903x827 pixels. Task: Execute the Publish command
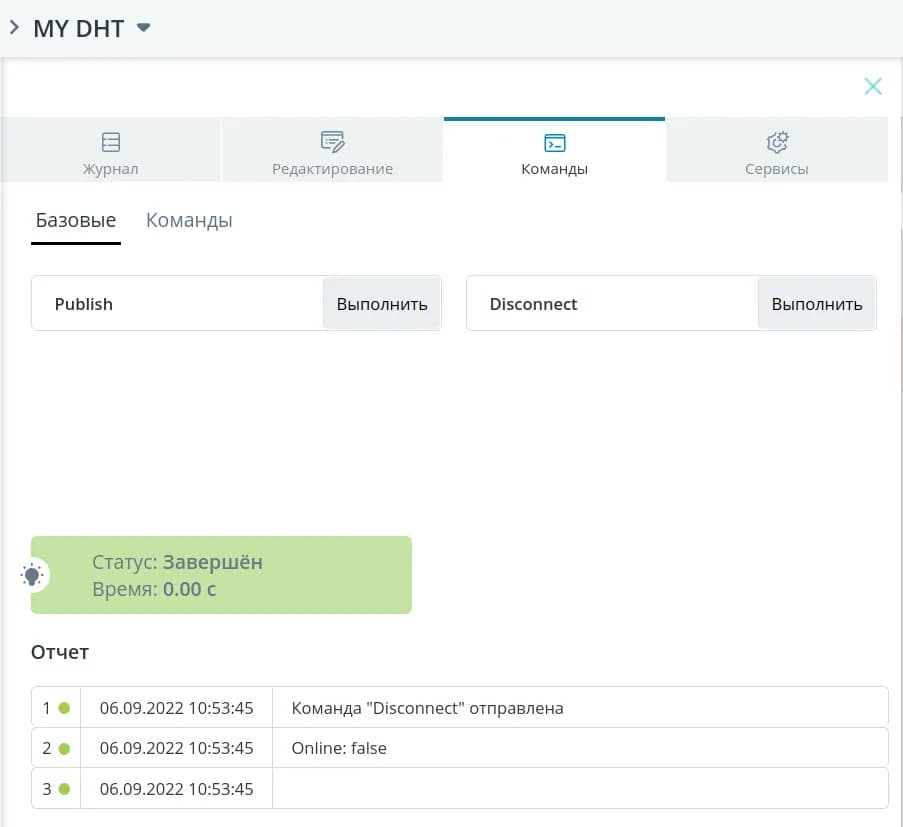click(381, 304)
